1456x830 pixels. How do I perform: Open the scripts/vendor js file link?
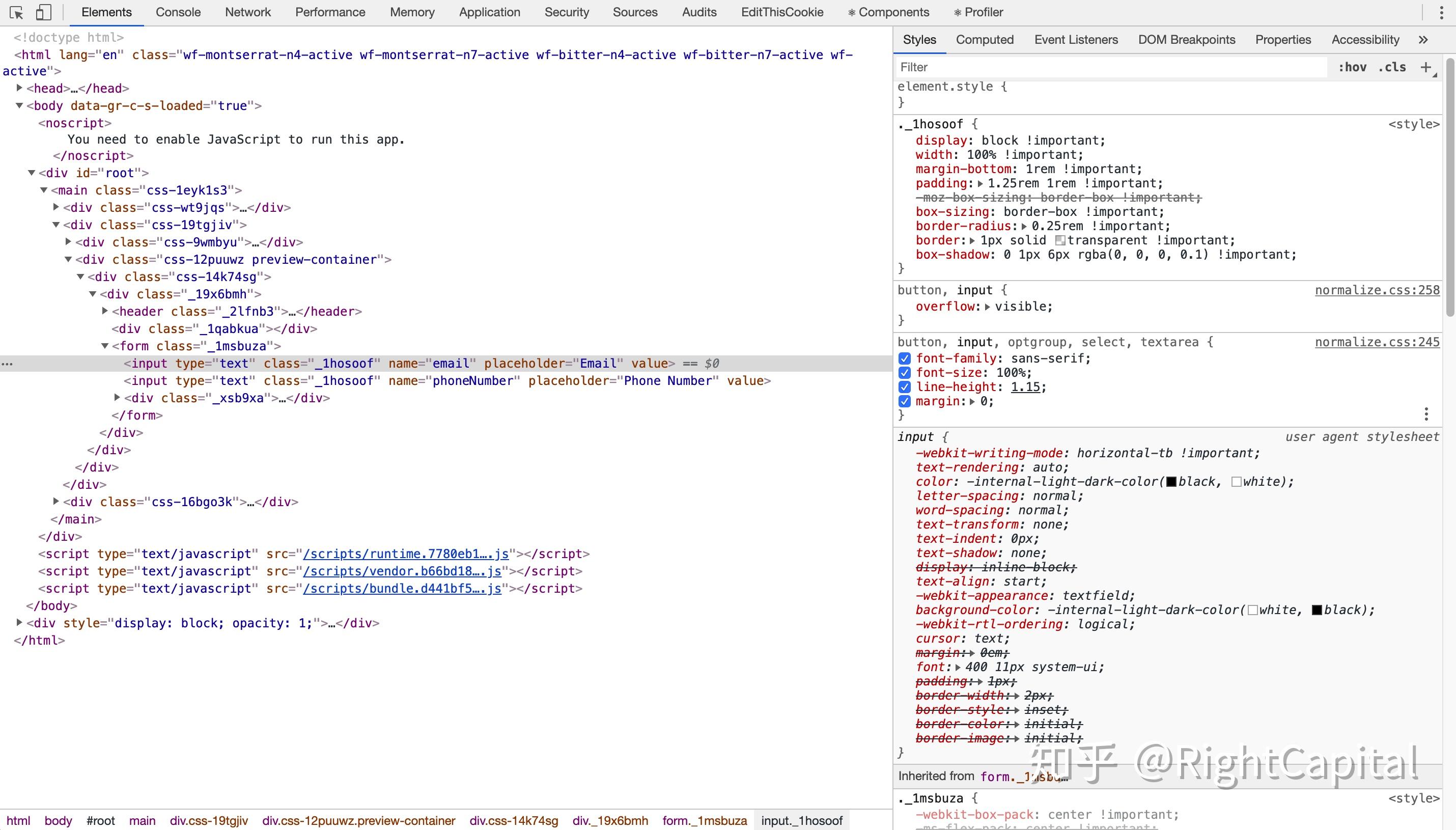(x=402, y=571)
